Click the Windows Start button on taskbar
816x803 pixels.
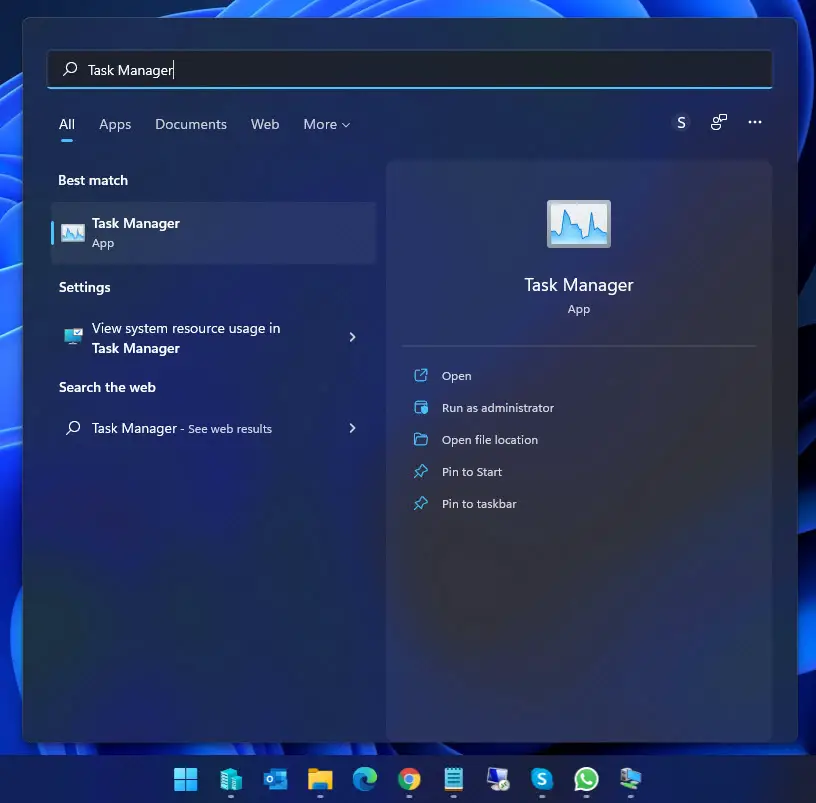click(186, 779)
